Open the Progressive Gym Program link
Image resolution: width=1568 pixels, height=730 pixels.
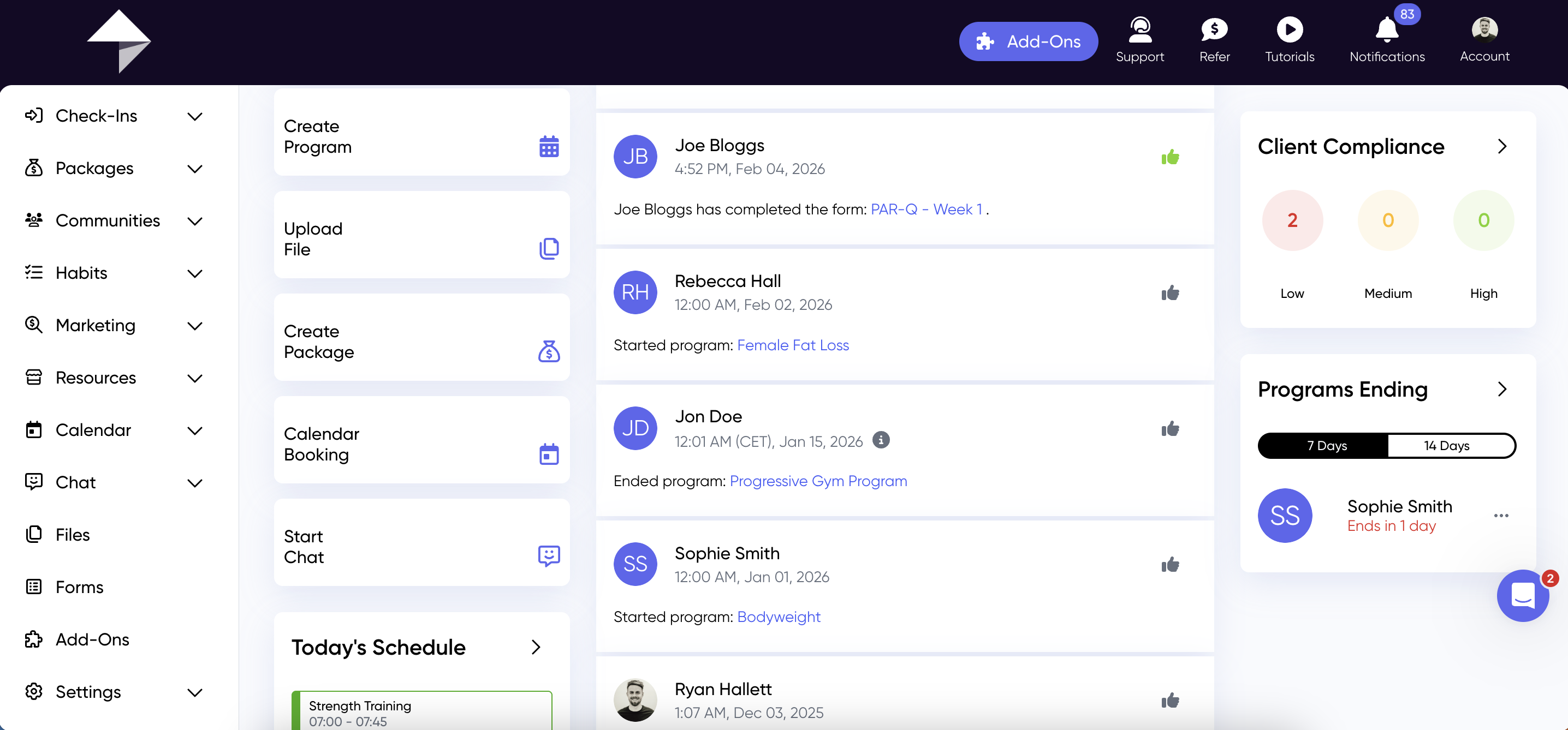coord(818,481)
